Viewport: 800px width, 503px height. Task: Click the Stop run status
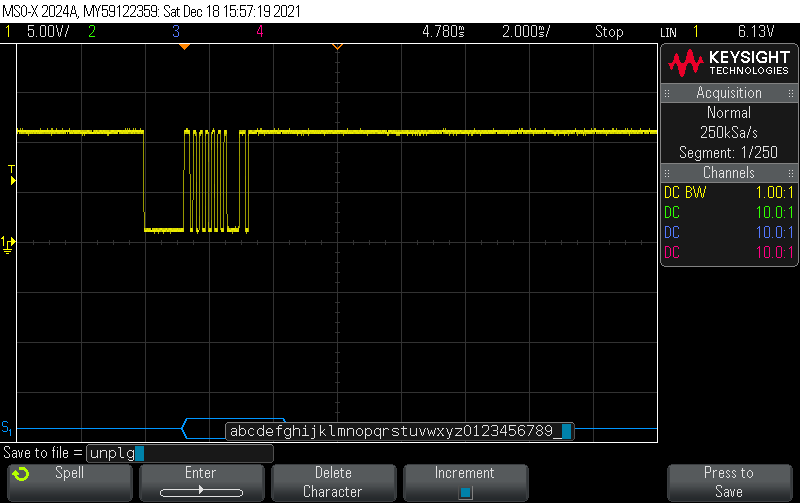(x=609, y=32)
